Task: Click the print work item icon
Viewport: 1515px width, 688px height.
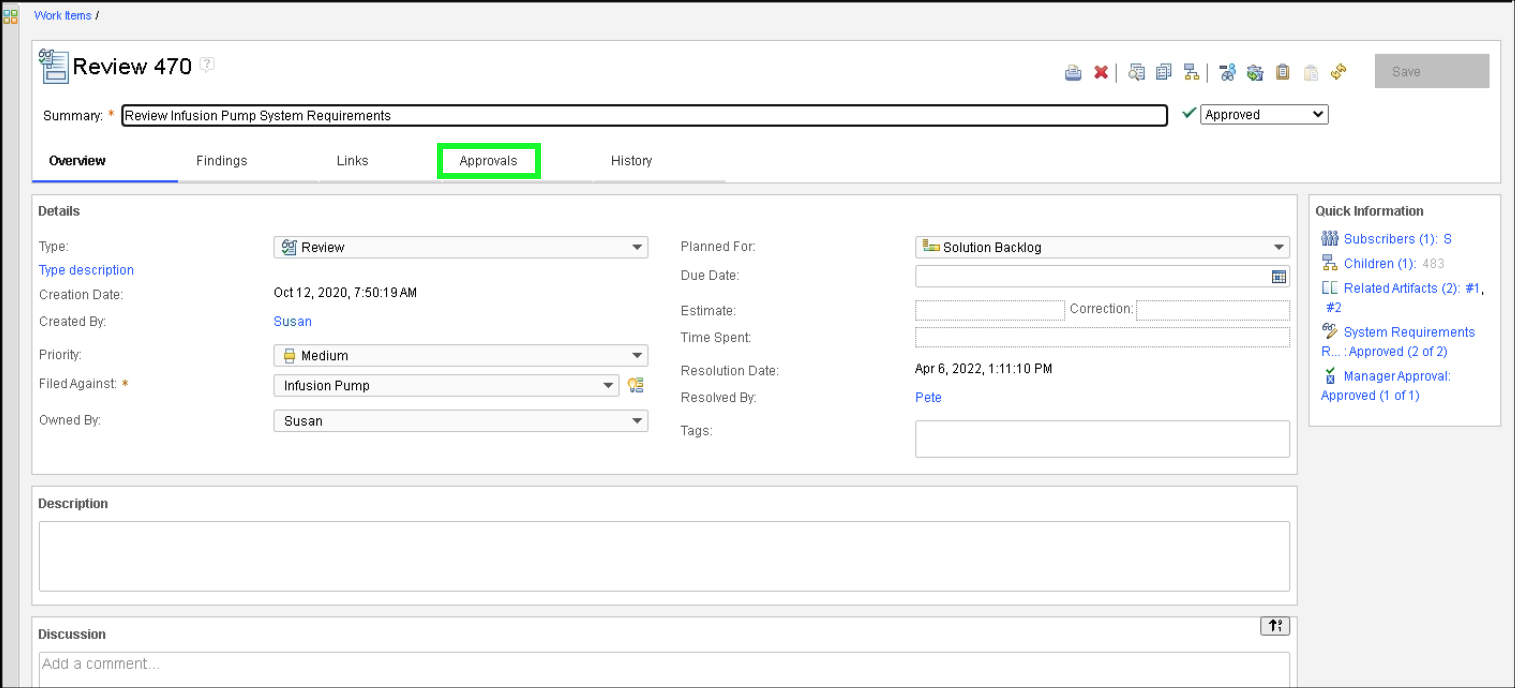Action: pyautogui.click(x=1073, y=72)
